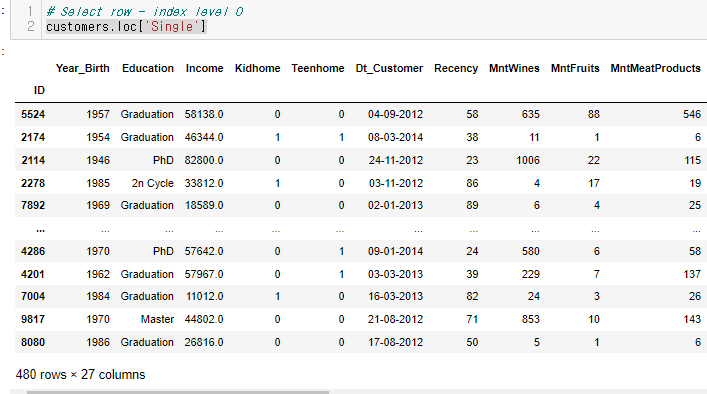Click the comment line '# Select row - index level 0'
Image resolution: width=707 pixels, height=394 pixels.
[x=145, y=11]
